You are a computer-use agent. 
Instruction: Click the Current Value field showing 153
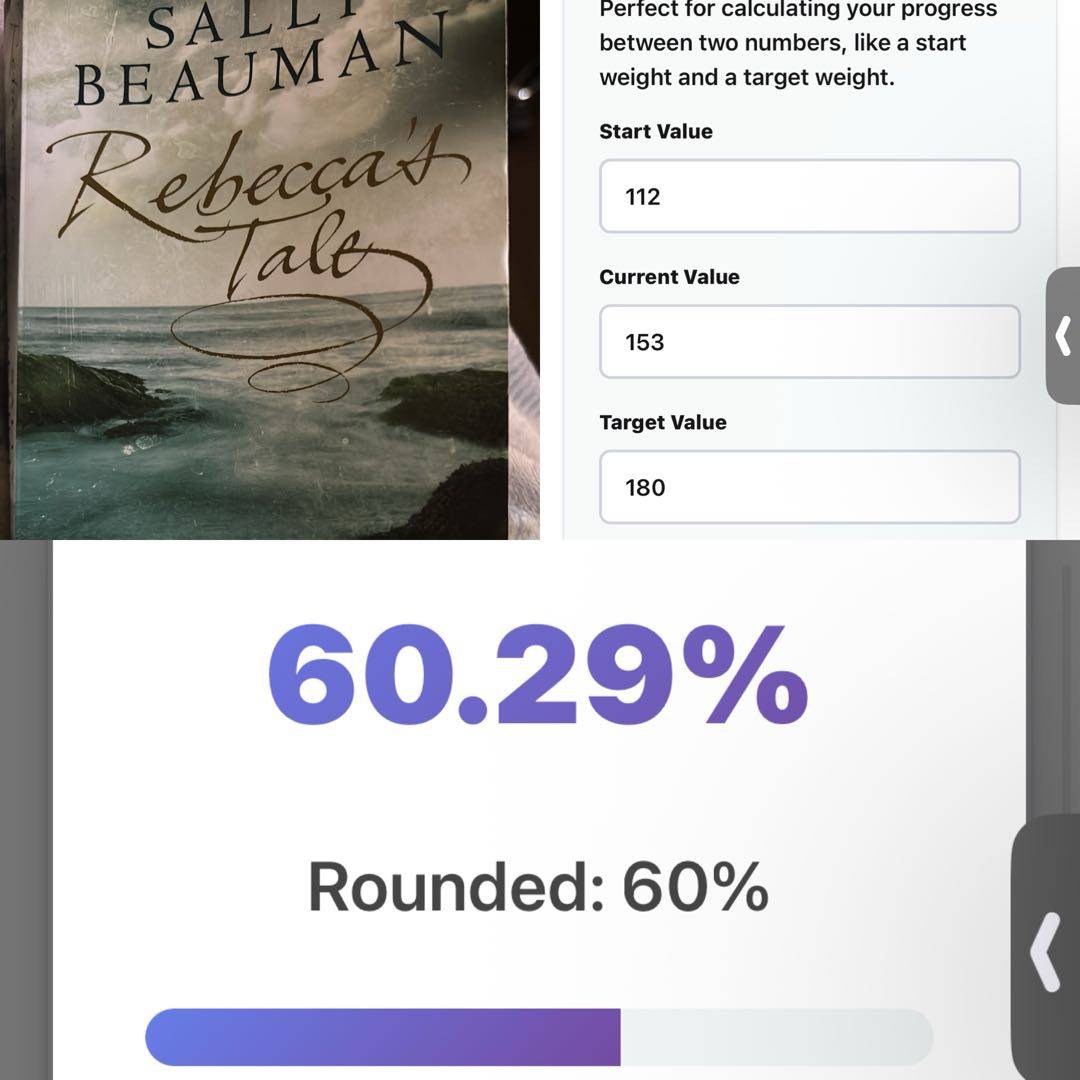pos(809,342)
